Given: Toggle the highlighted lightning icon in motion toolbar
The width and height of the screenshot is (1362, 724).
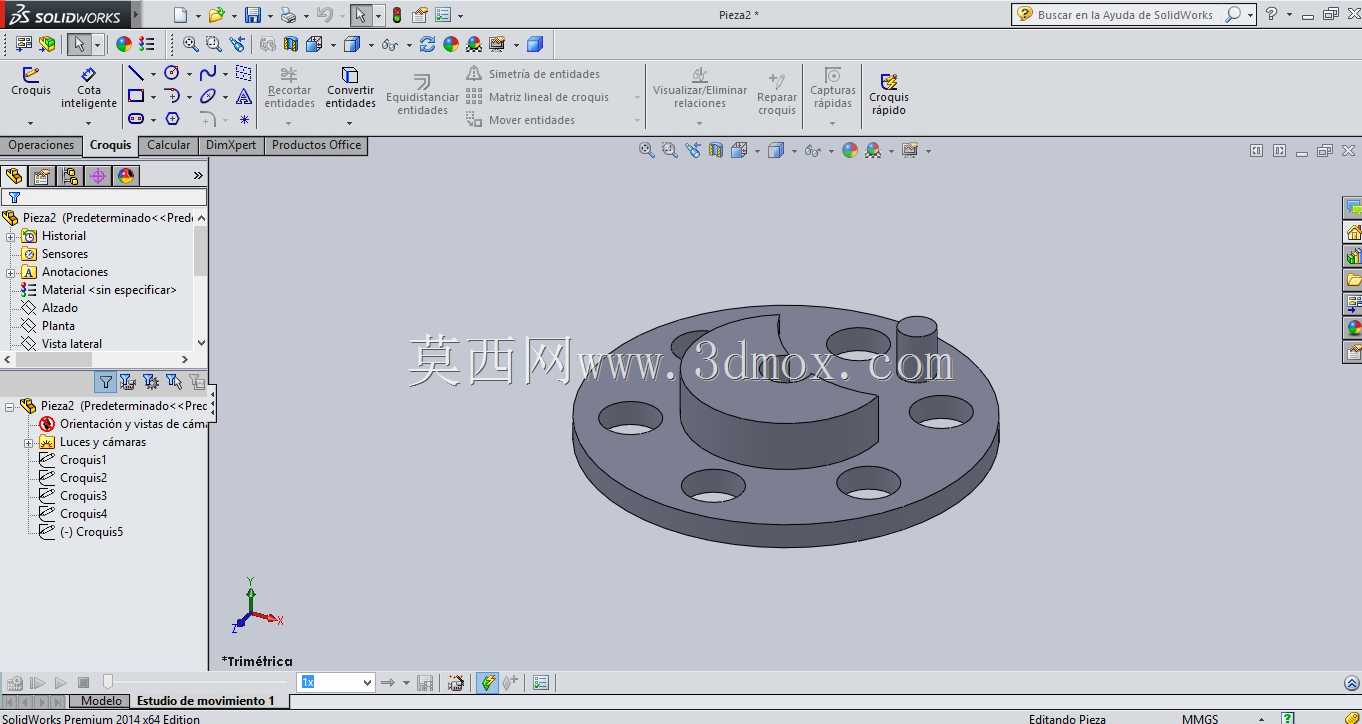Looking at the screenshot, I should tap(487, 683).
